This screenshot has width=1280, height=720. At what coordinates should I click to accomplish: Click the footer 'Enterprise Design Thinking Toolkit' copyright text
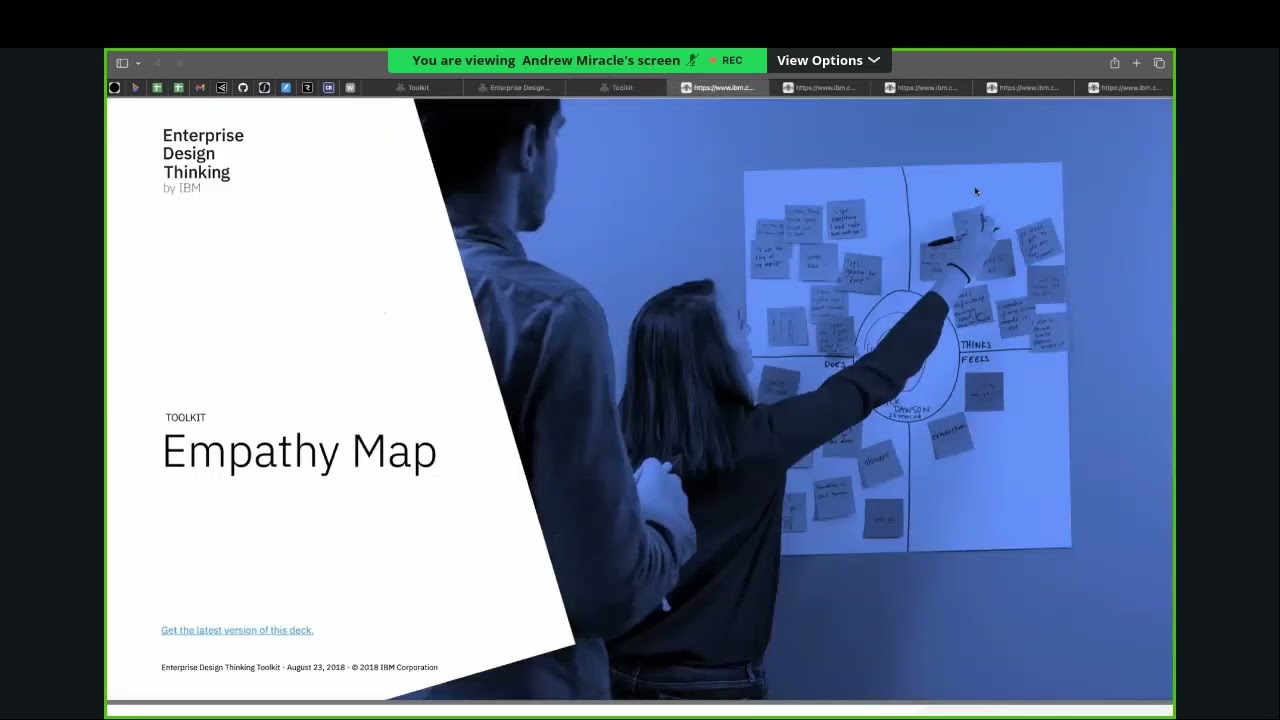(299, 667)
